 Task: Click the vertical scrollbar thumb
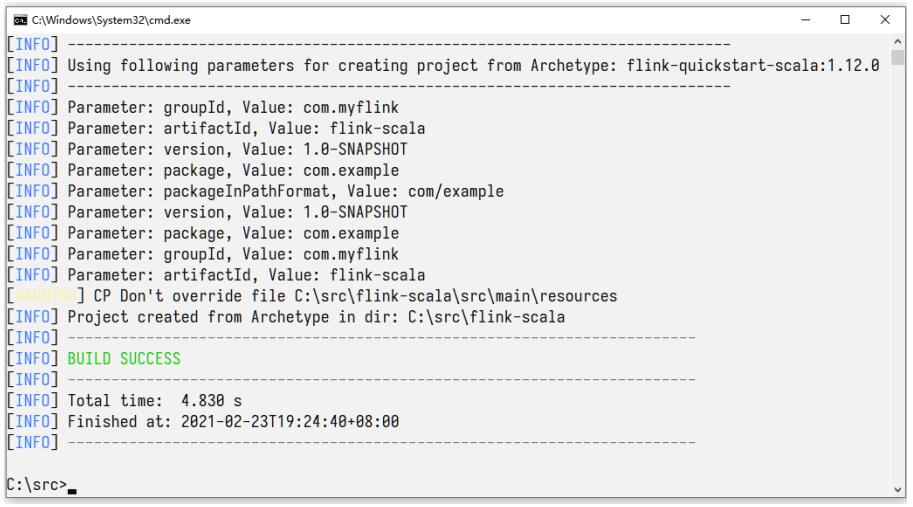click(896, 57)
